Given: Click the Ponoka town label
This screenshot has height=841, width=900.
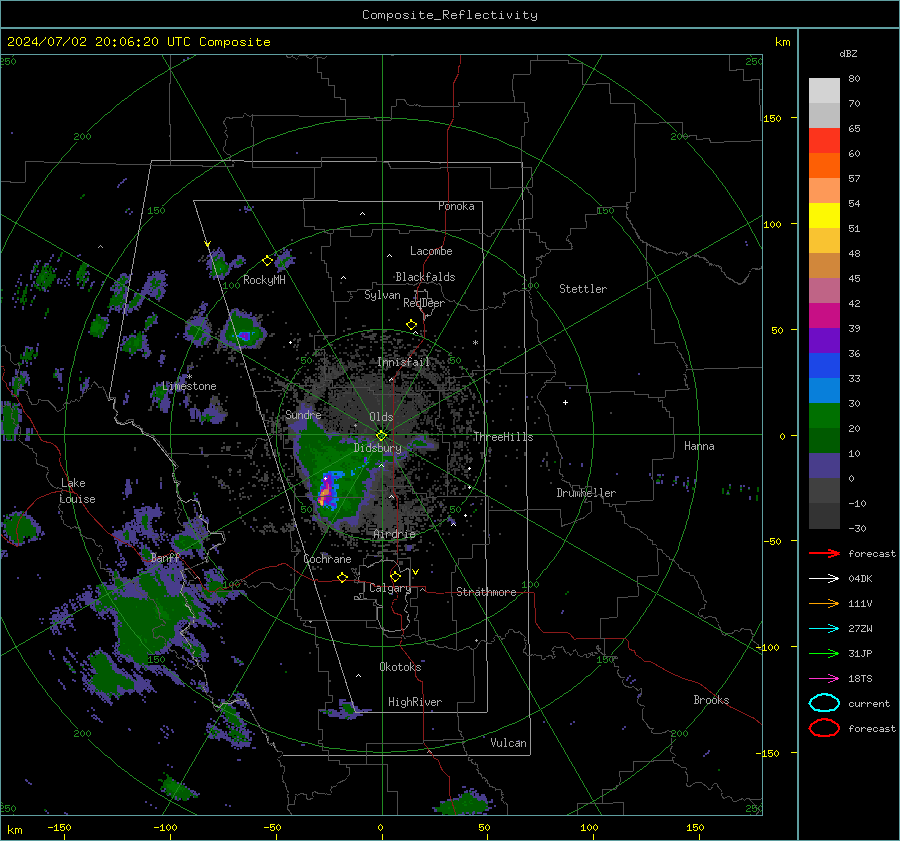Looking at the screenshot, I should click(x=456, y=206).
